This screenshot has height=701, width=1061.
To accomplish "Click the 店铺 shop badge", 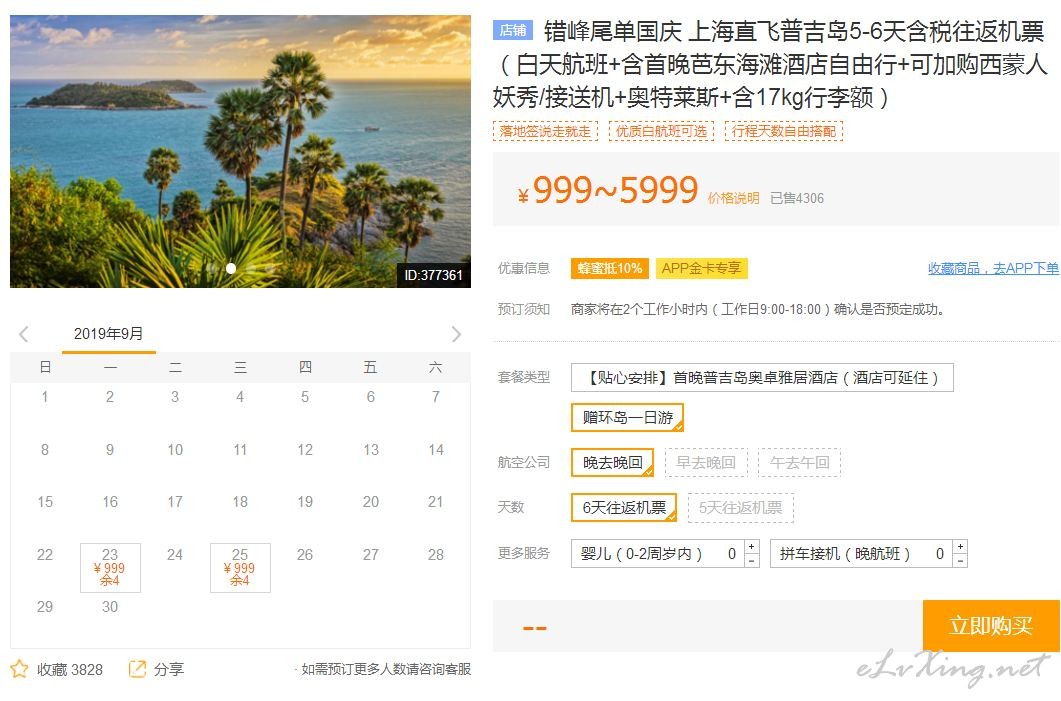I will pos(513,30).
